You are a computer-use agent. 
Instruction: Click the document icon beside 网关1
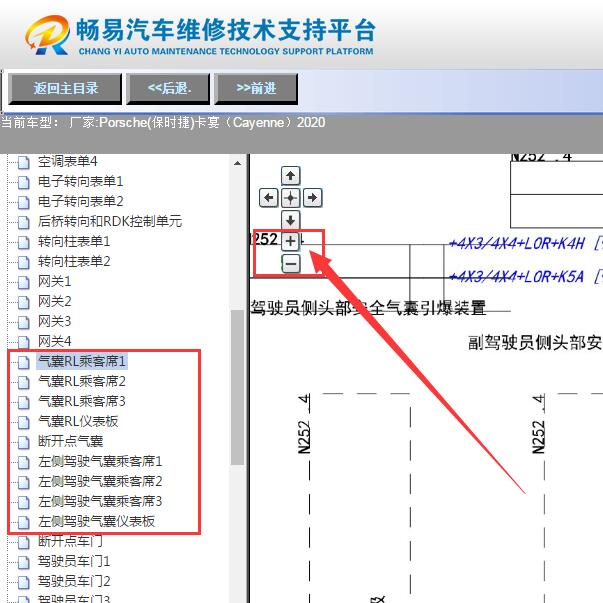(x=23, y=282)
